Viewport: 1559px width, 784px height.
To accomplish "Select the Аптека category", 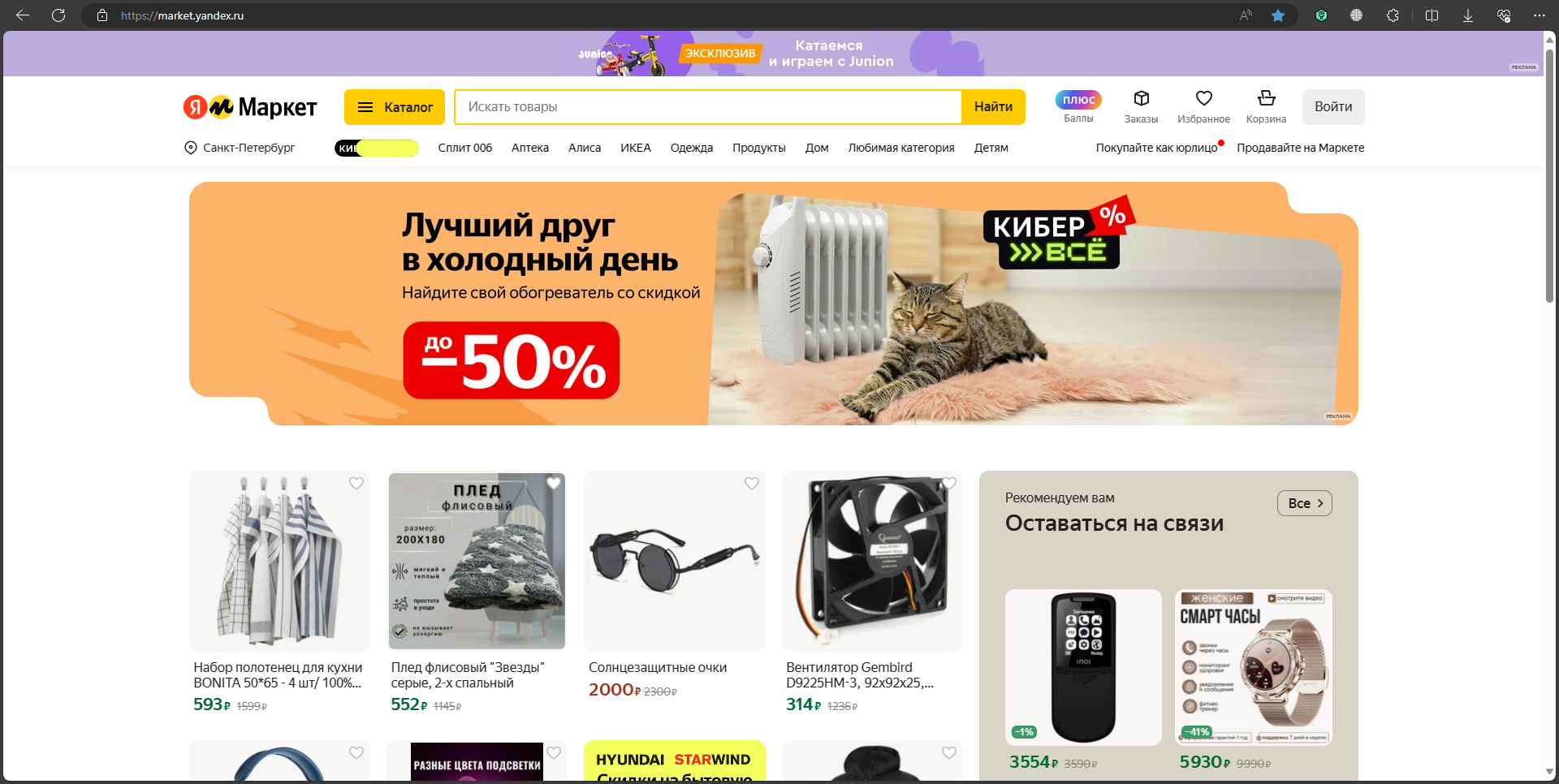I will click(530, 148).
